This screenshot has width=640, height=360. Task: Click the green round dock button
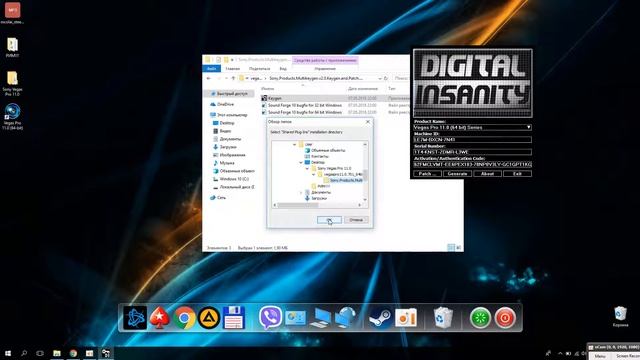(480, 318)
